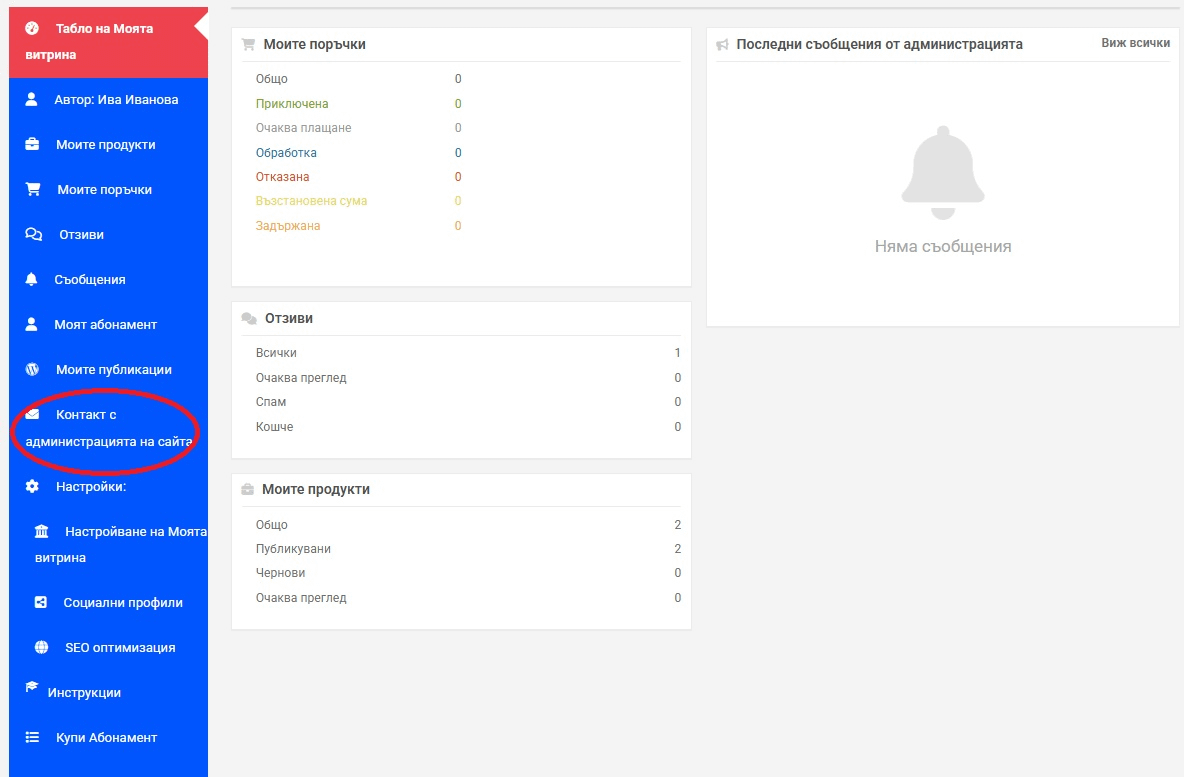The height and width of the screenshot is (777, 1184).
Task: Click the briefcase icon beside Моите продукти
Action: pyautogui.click(x=33, y=144)
